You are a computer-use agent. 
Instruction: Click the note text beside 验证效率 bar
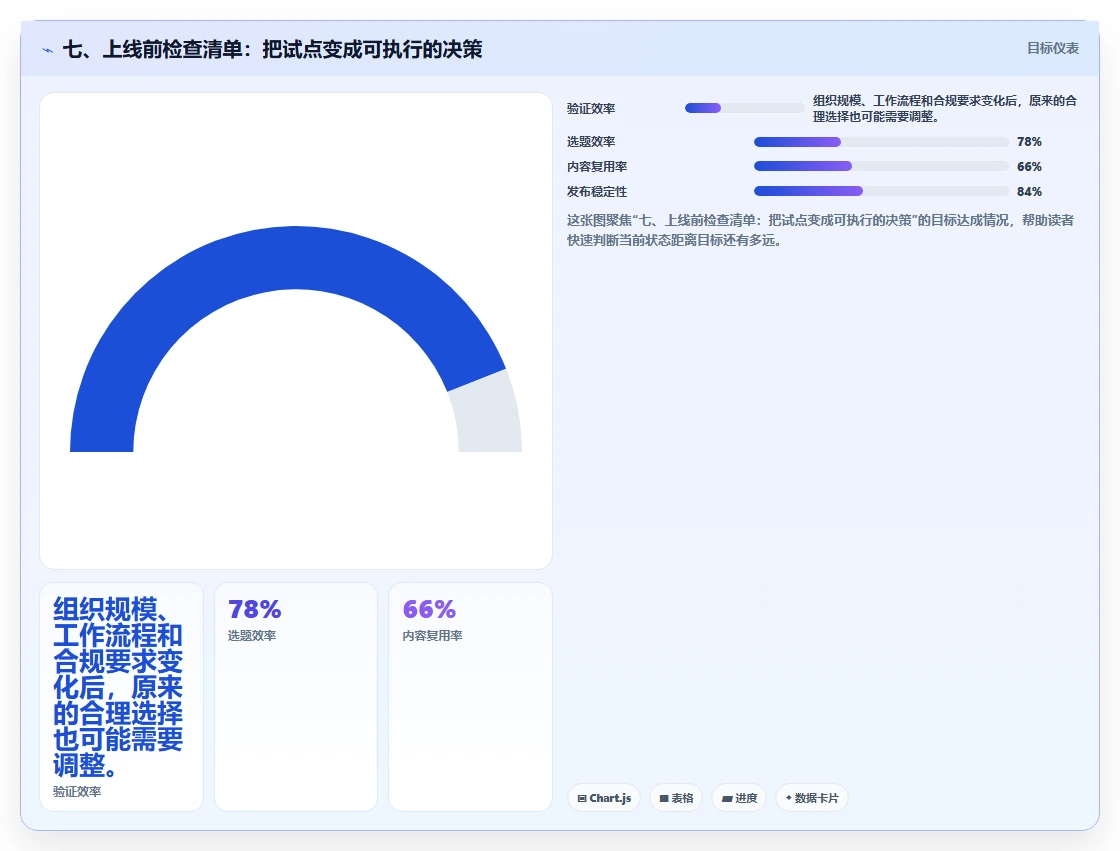[945, 109]
